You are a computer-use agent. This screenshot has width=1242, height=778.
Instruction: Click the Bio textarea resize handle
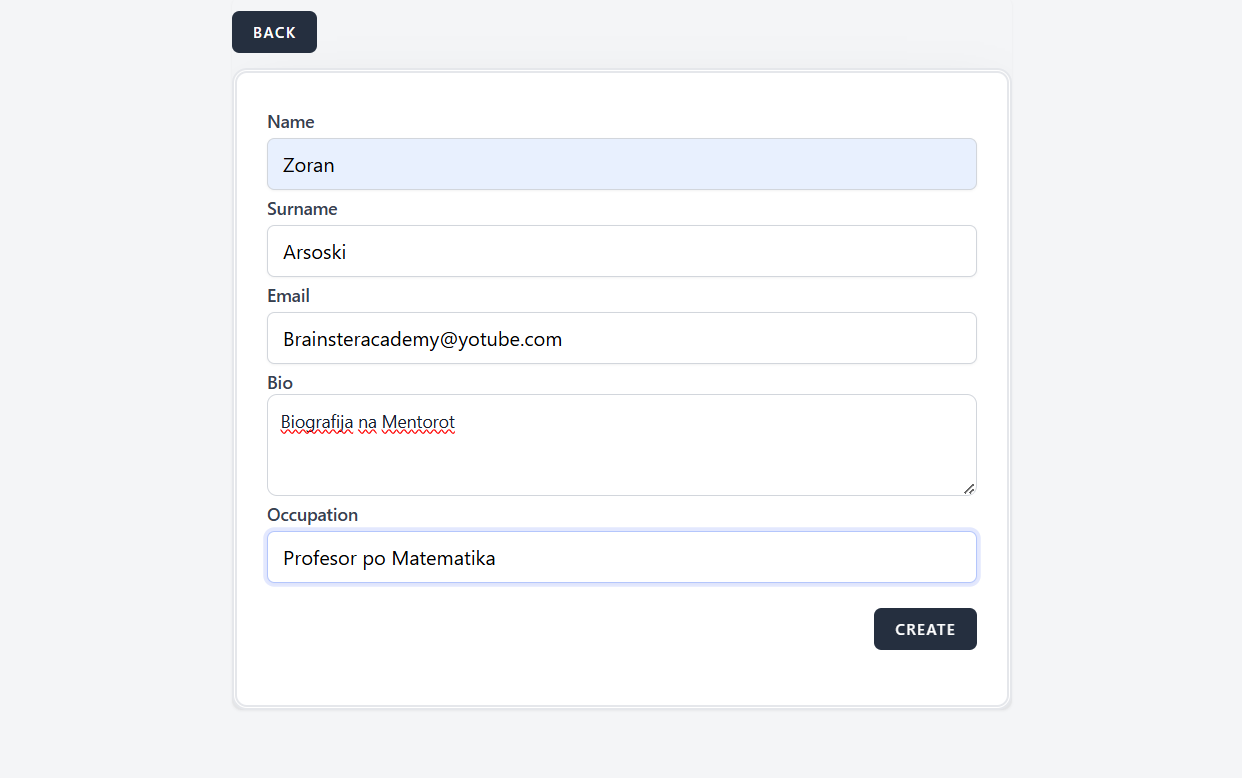tap(969, 488)
